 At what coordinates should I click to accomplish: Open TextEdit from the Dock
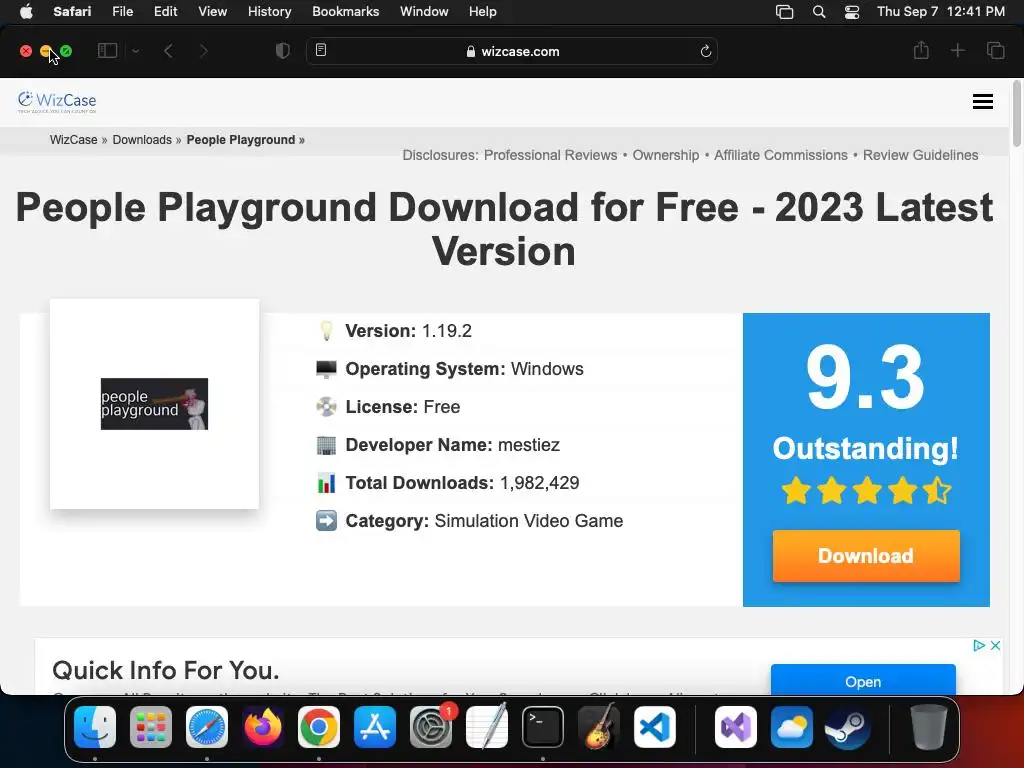click(x=487, y=726)
